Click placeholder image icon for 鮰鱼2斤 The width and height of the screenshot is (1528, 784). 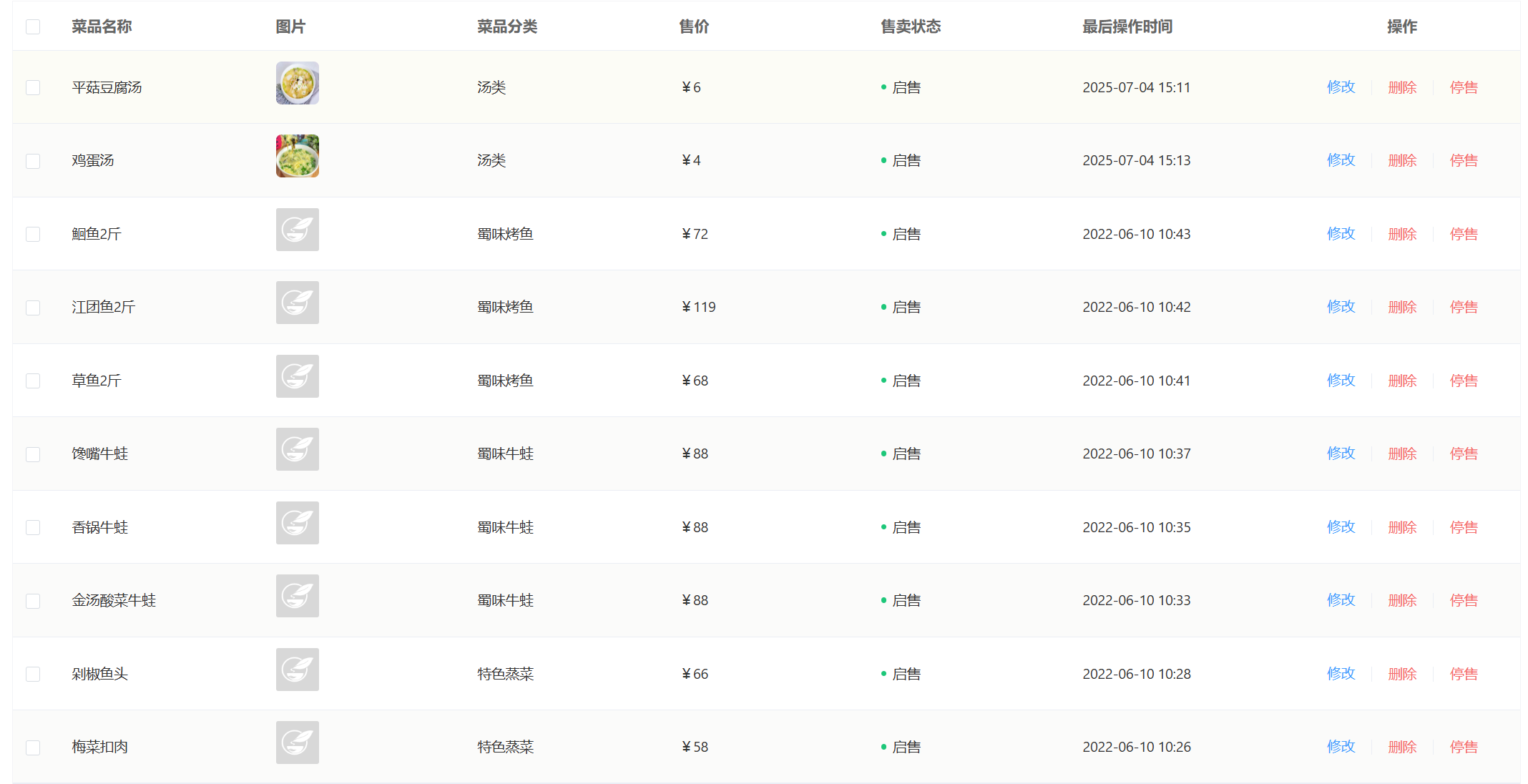(x=297, y=230)
